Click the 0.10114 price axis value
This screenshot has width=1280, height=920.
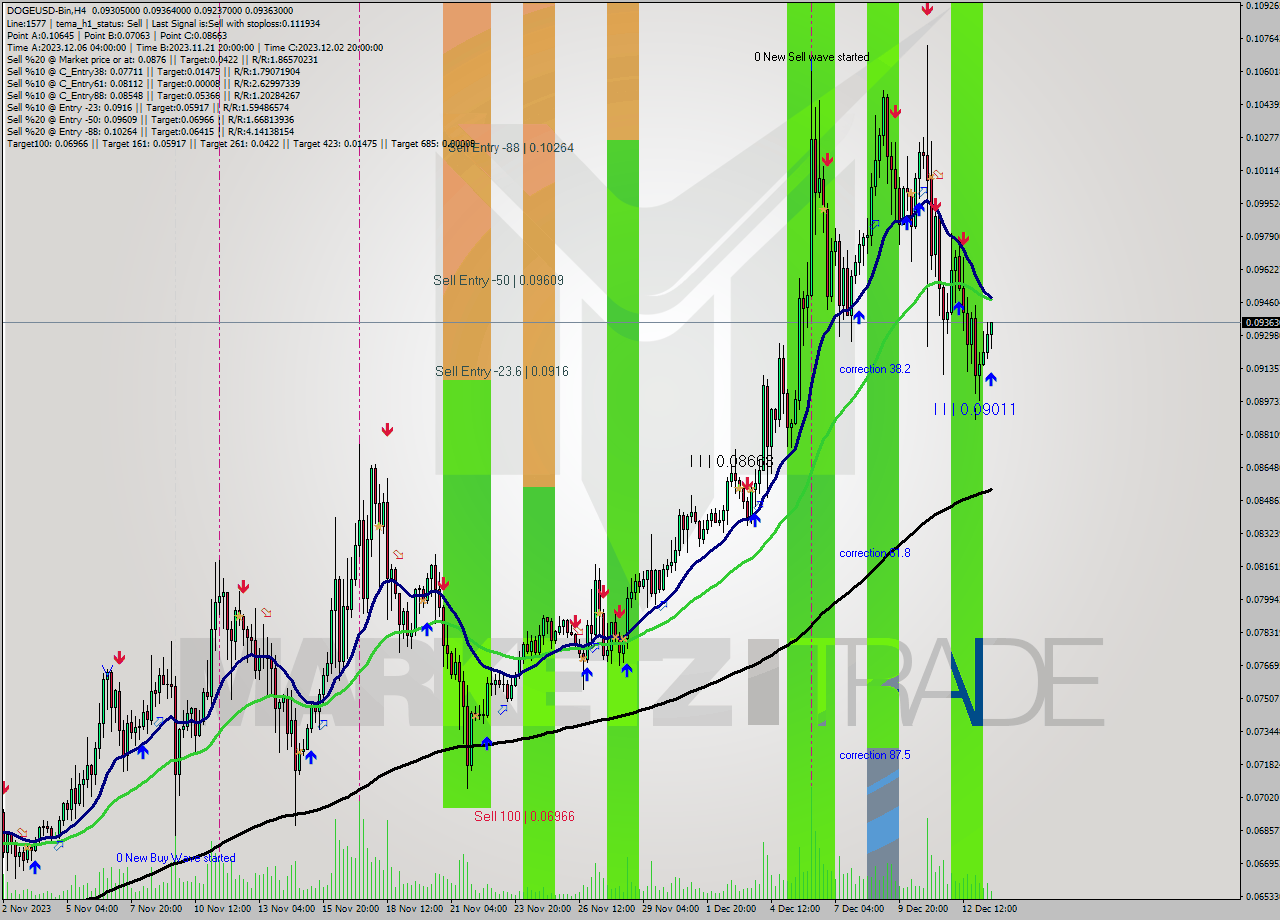coord(1261,171)
